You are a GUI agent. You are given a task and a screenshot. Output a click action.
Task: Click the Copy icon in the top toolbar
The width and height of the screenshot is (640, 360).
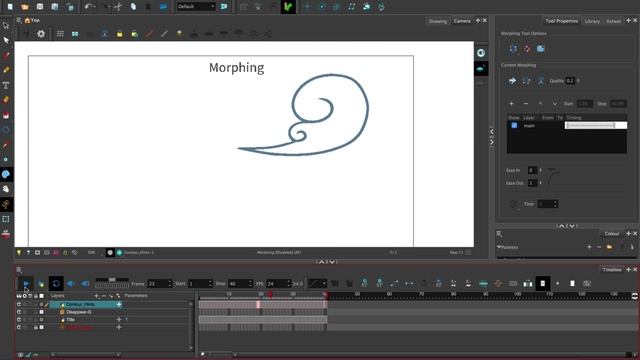tap(133, 7)
